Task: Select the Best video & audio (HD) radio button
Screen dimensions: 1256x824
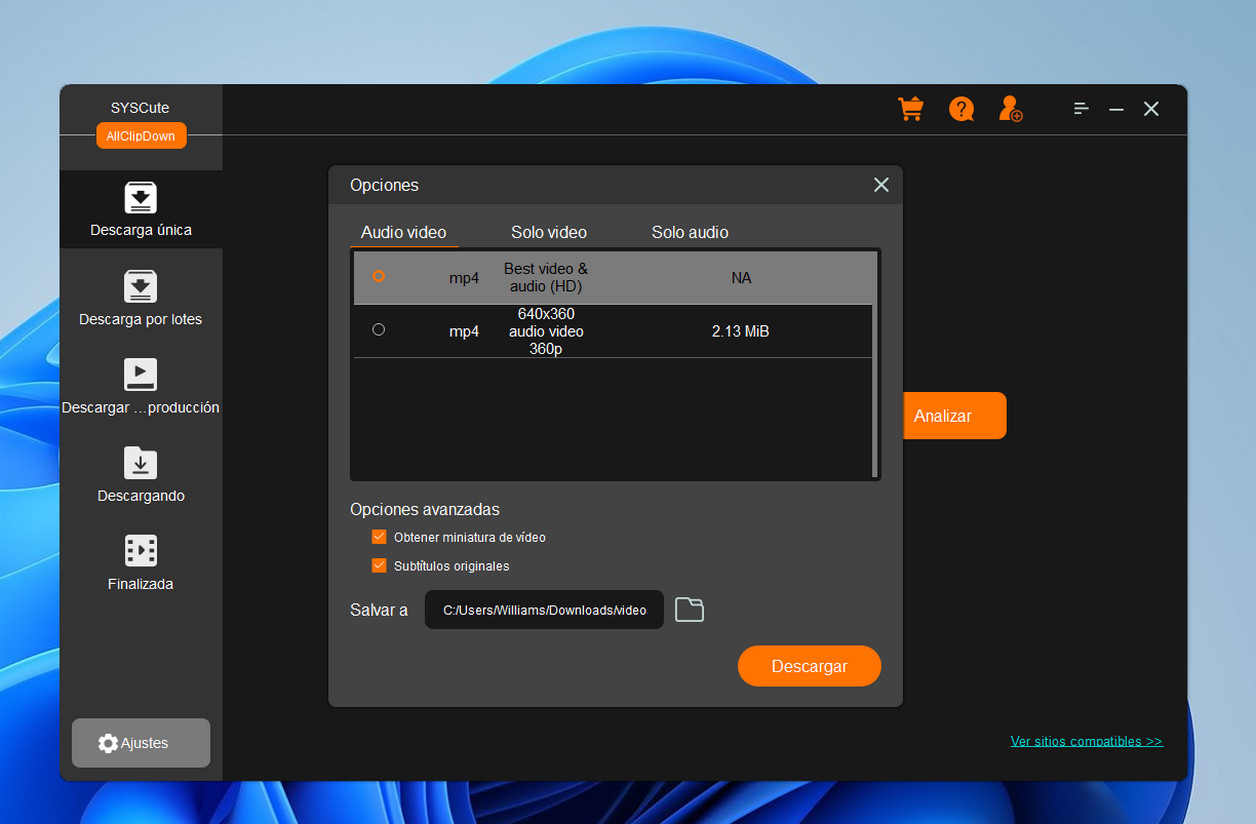Action: coord(378,276)
